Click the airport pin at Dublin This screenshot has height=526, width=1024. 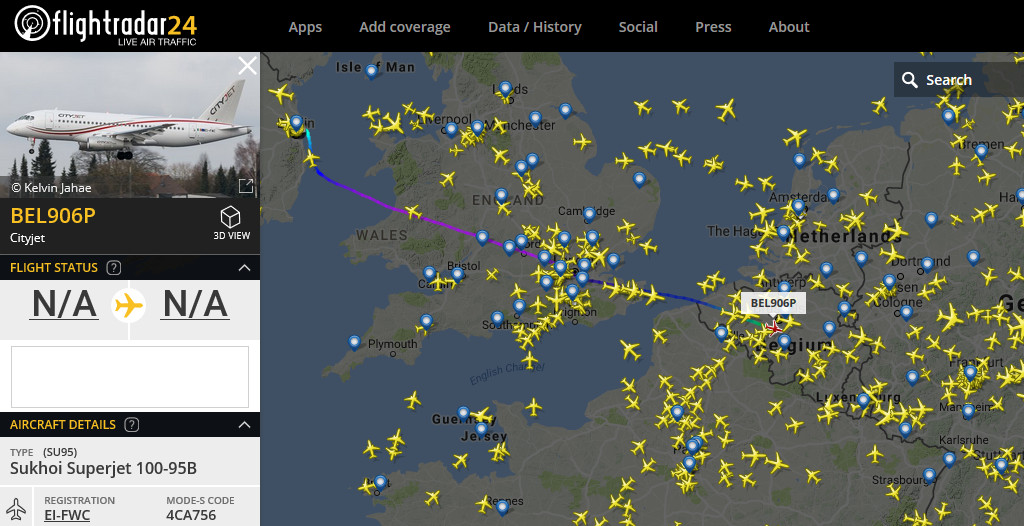296,122
